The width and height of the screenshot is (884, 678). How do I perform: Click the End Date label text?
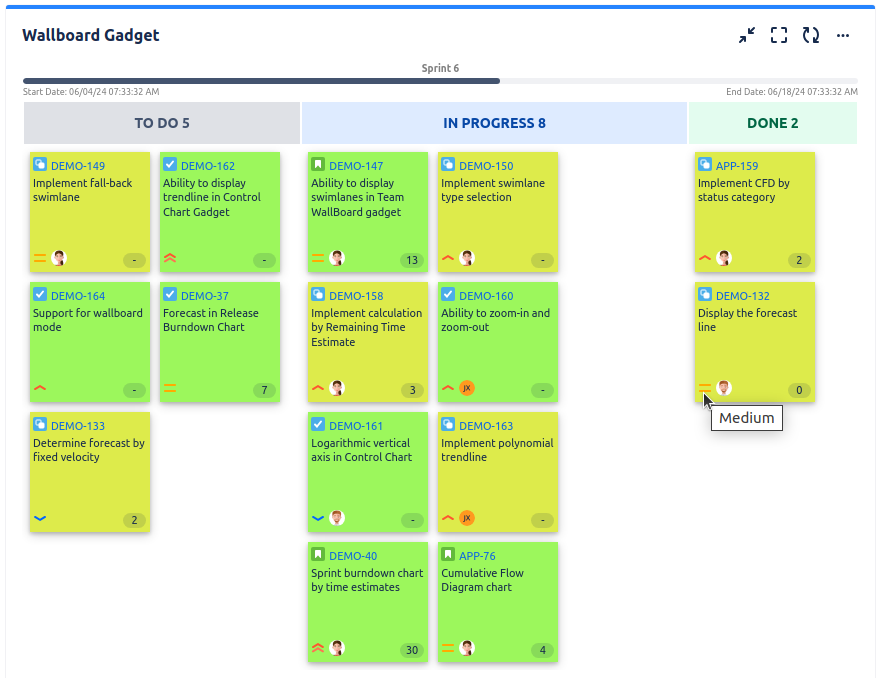pyautogui.click(x=792, y=91)
